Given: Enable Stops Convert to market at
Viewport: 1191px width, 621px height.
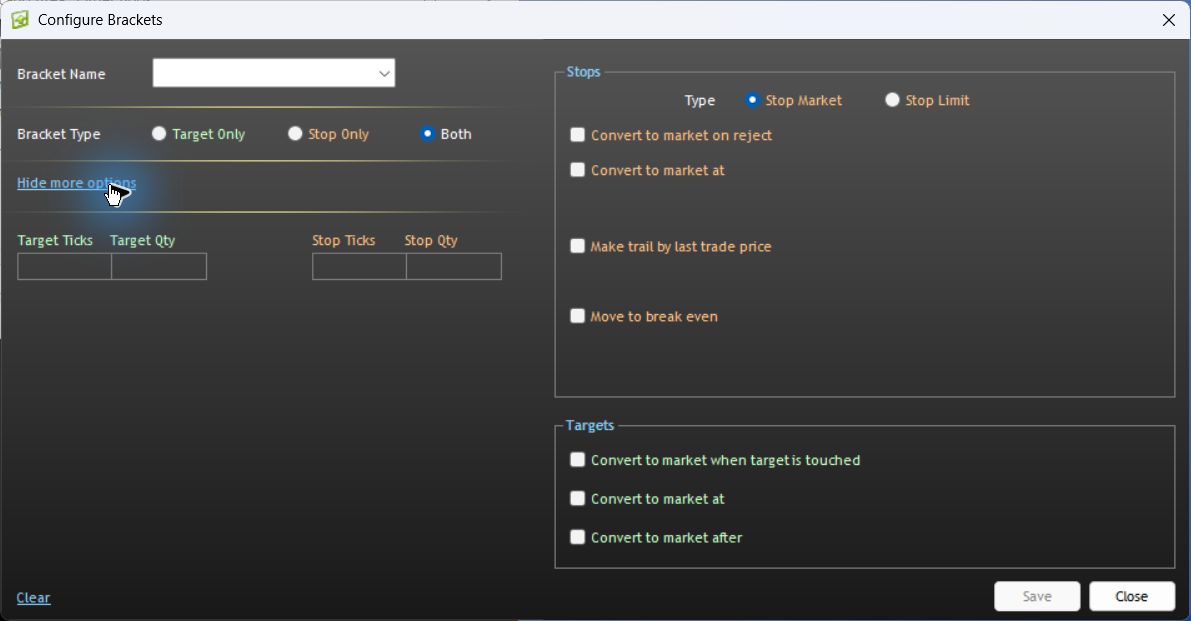Looking at the screenshot, I should (x=577, y=170).
